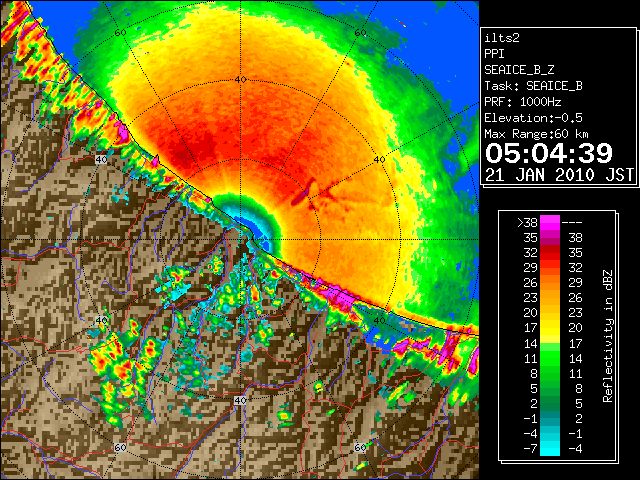Pick the orange legend band beside 26
The image size is (640, 480).
550,283
